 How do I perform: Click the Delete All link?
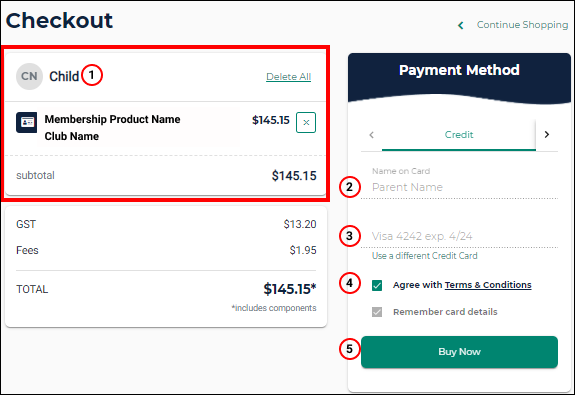[x=289, y=77]
